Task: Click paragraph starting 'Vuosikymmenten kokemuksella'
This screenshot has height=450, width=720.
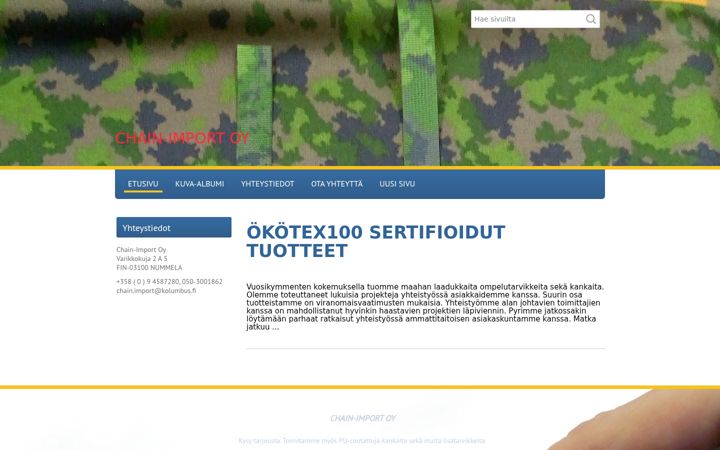Action: [x=426, y=307]
